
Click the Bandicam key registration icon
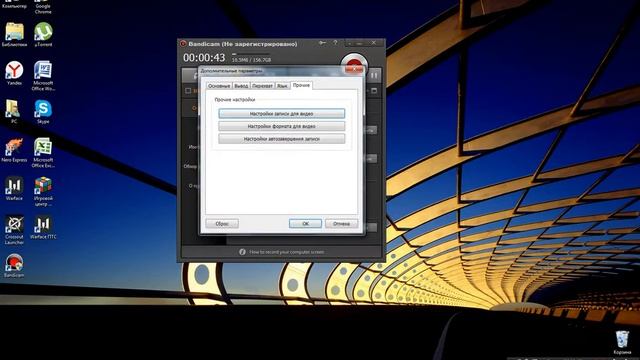point(322,42)
